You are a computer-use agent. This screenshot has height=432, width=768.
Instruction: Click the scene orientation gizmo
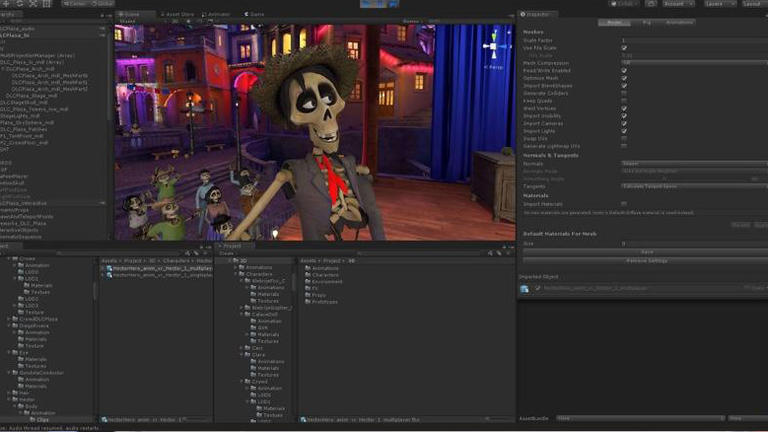click(494, 47)
